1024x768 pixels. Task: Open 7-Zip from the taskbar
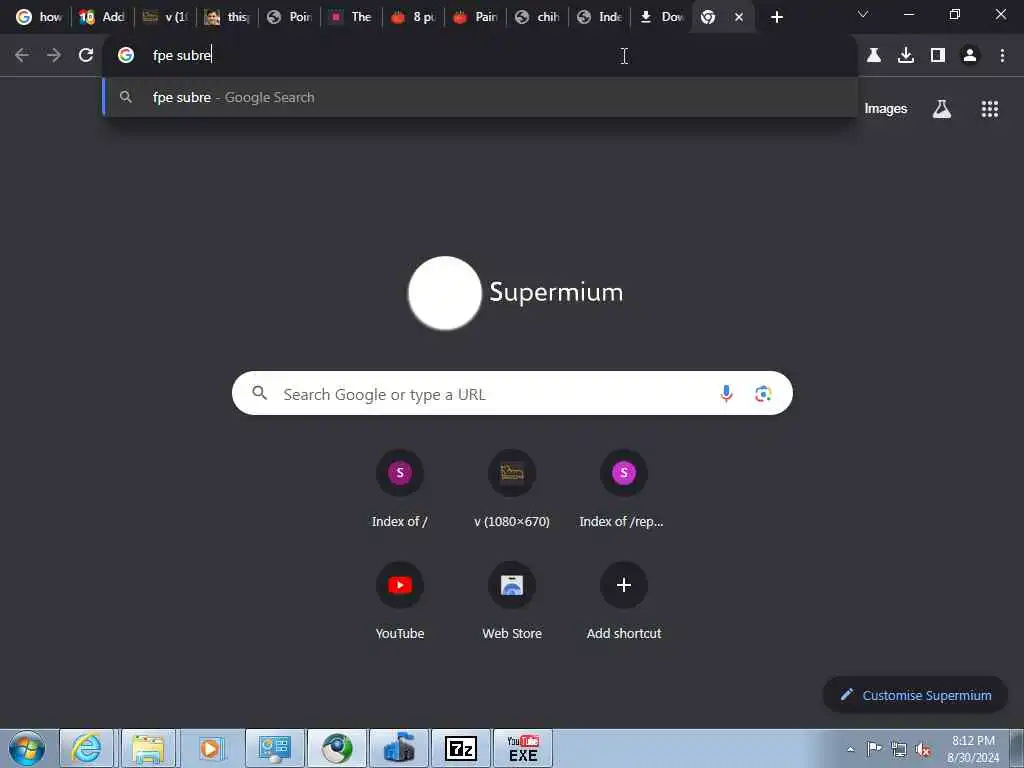[x=460, y=748]
